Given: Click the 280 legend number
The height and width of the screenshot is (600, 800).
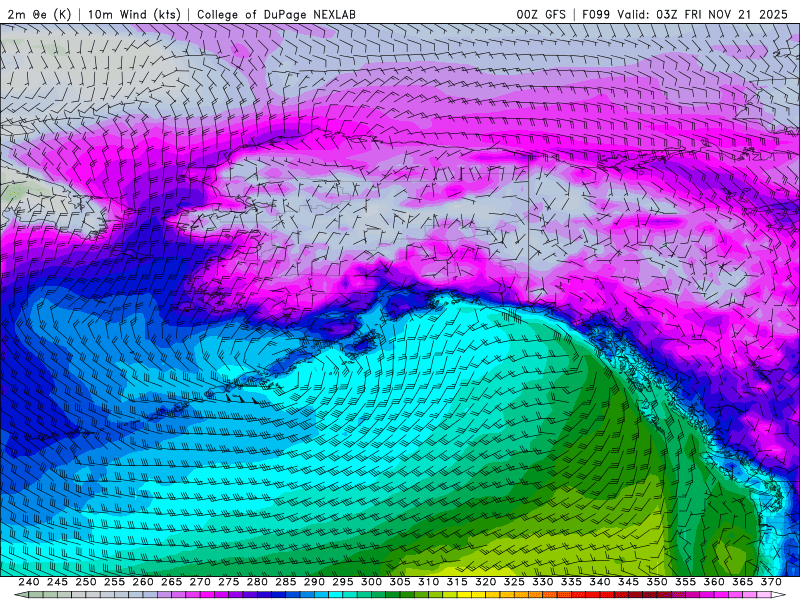Looking at the screenshot, I should click(x=257, y=582).
